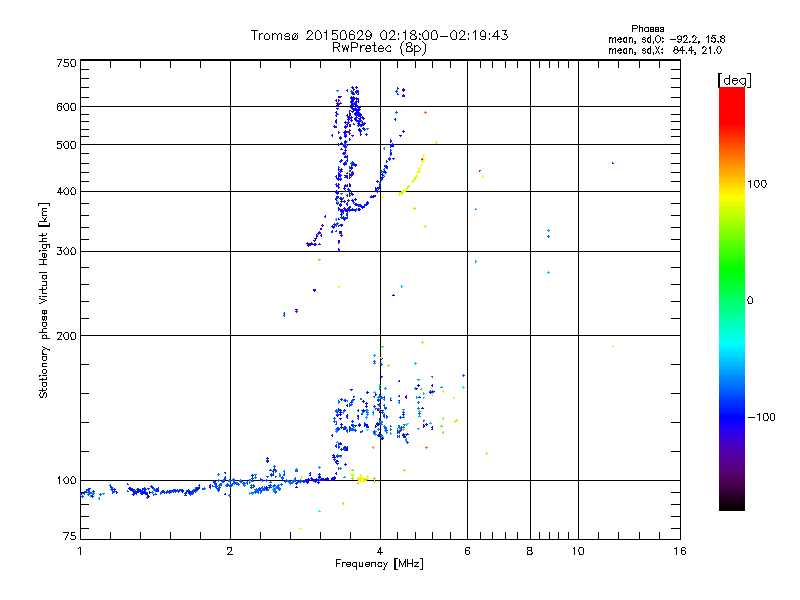800x600 pixels.
Task: Click colorbar tick label '100'
Action: pyautogui.click(x=757, y=184)
